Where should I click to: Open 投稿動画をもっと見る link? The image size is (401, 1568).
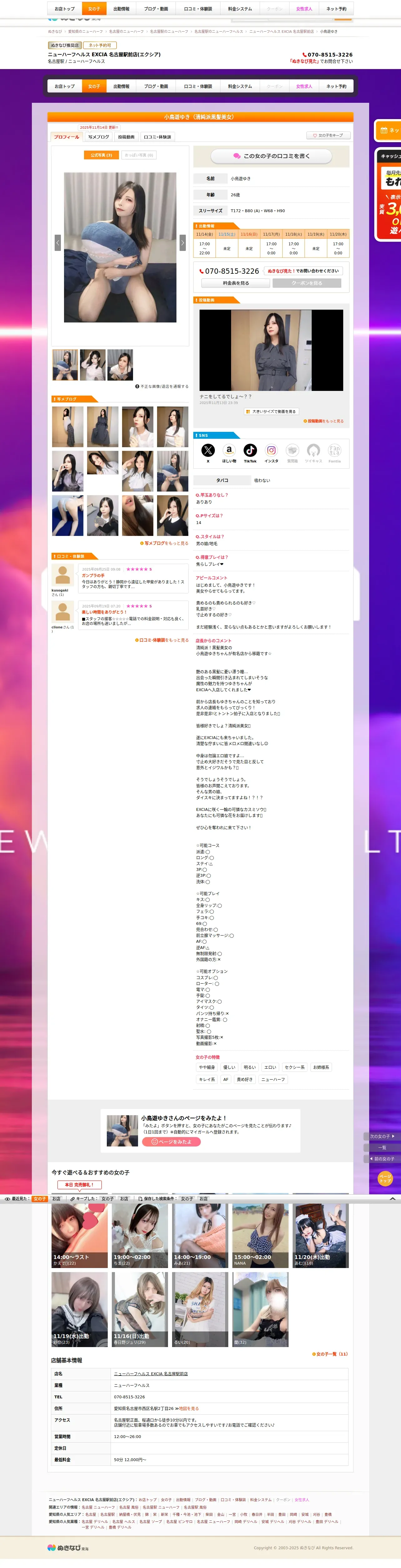tap(323, 421)
